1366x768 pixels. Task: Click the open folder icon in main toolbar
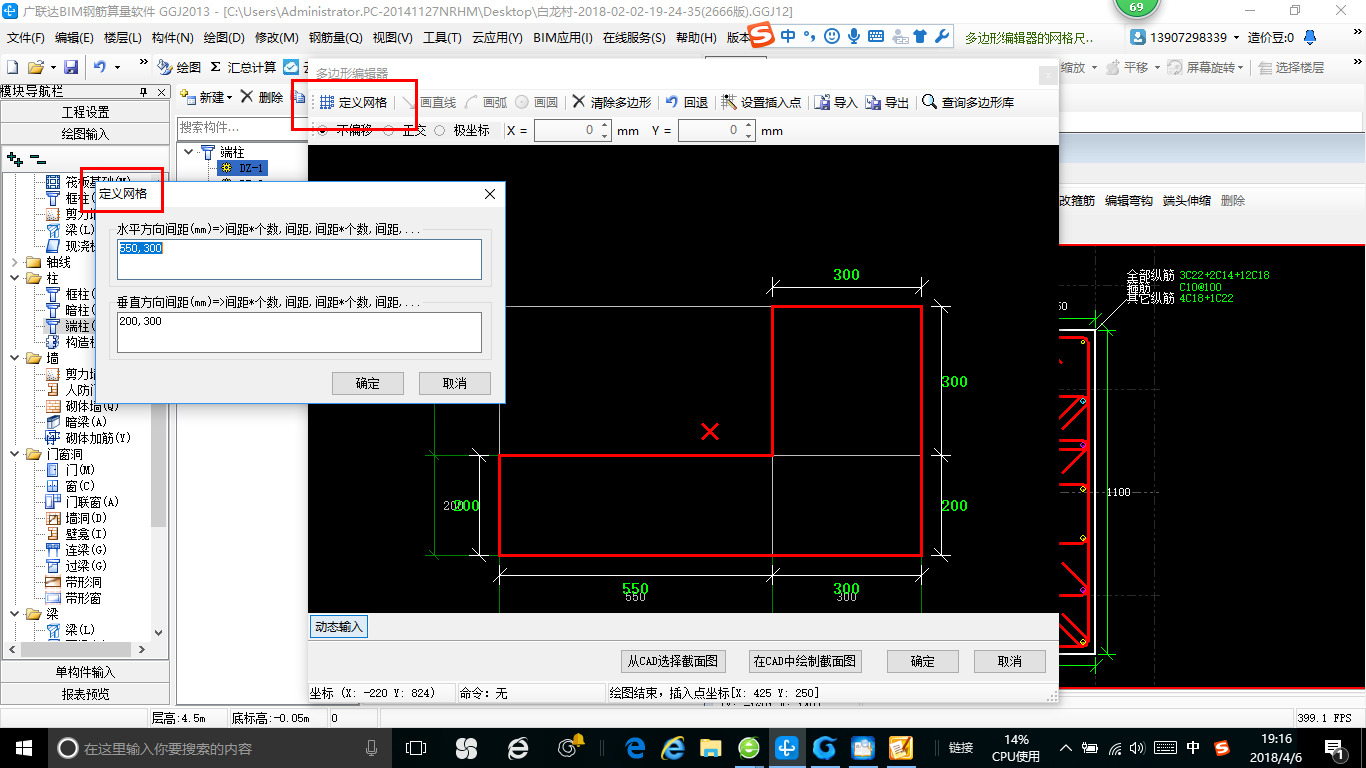pyautogui.click(x=36, y=67)
